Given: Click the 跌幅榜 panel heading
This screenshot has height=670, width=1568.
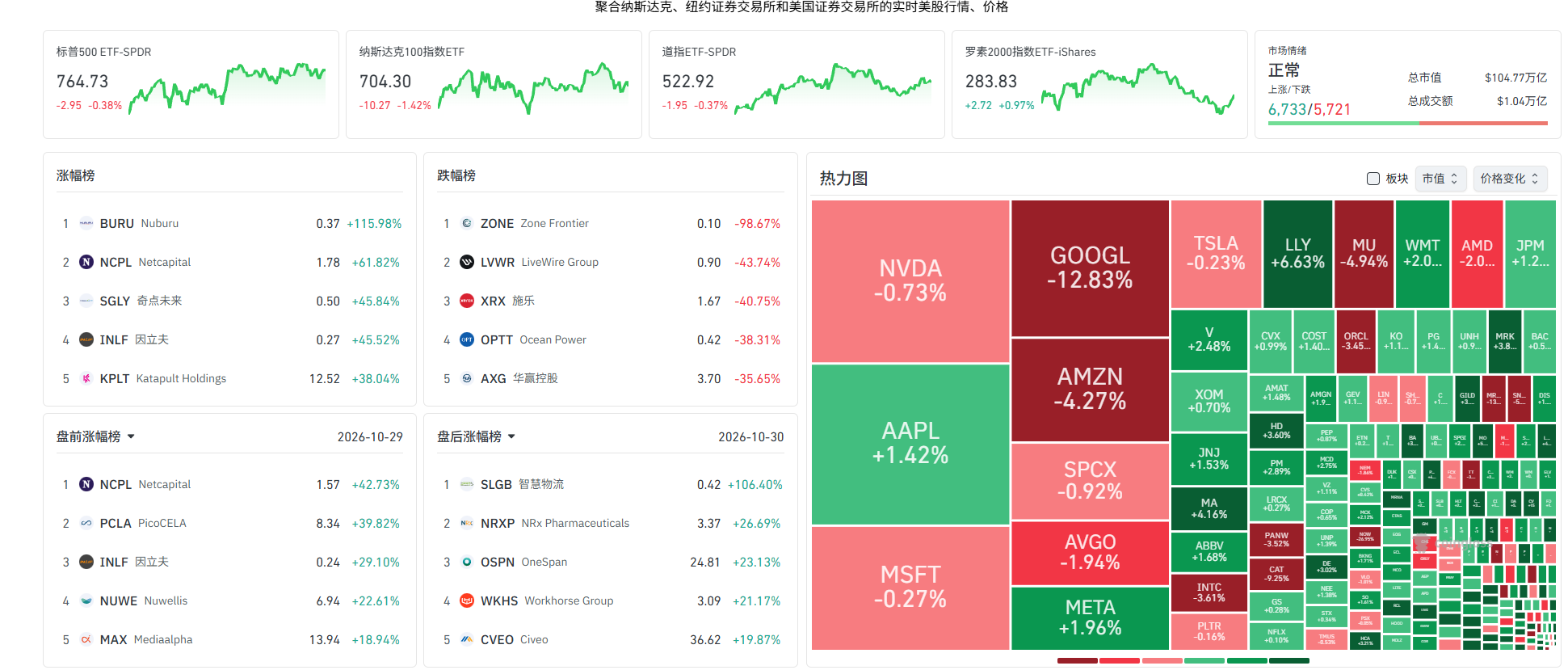Looking at the screenshot, I should coord(456,176).
